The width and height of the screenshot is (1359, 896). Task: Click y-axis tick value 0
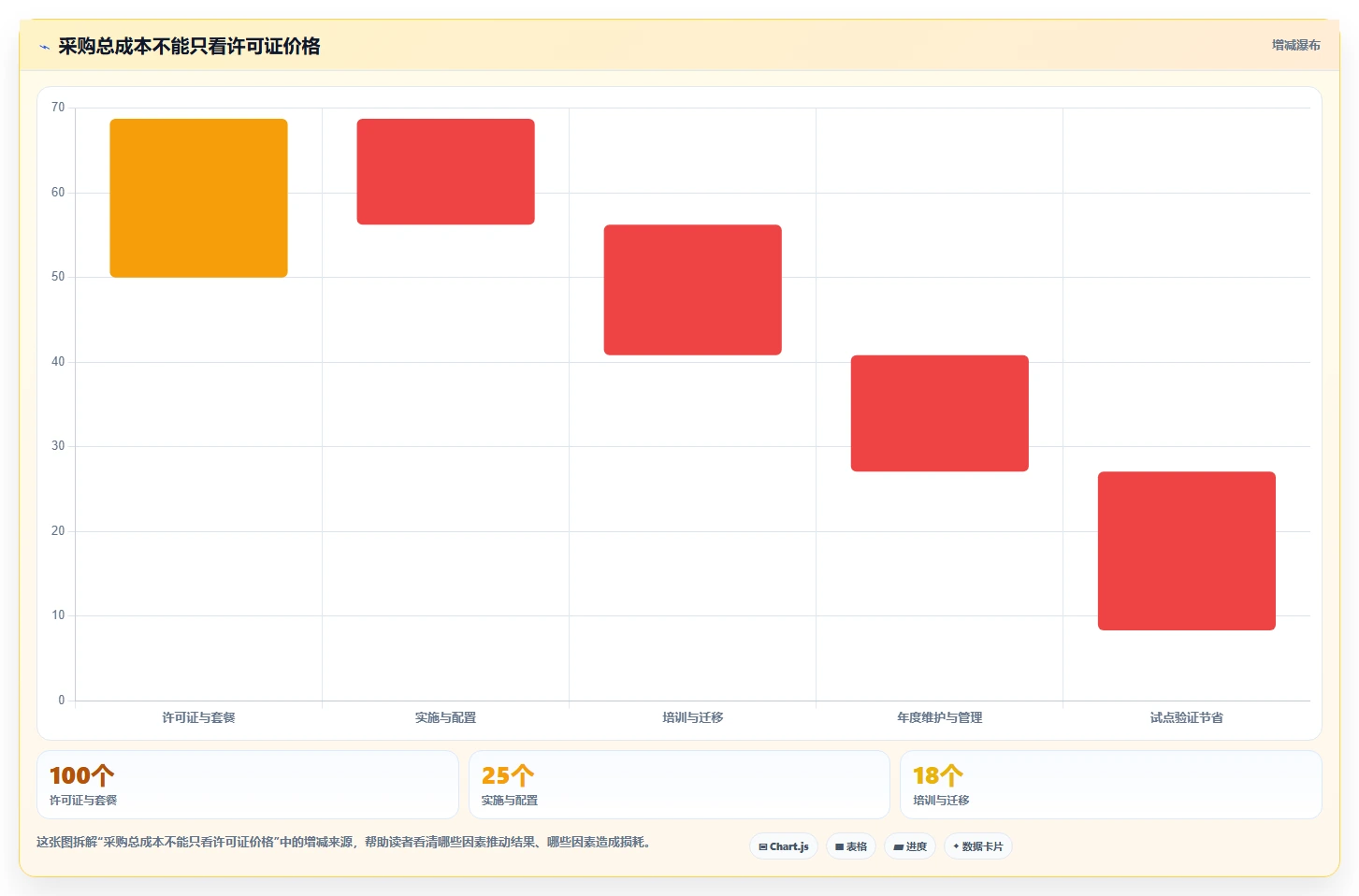[62, 701]
